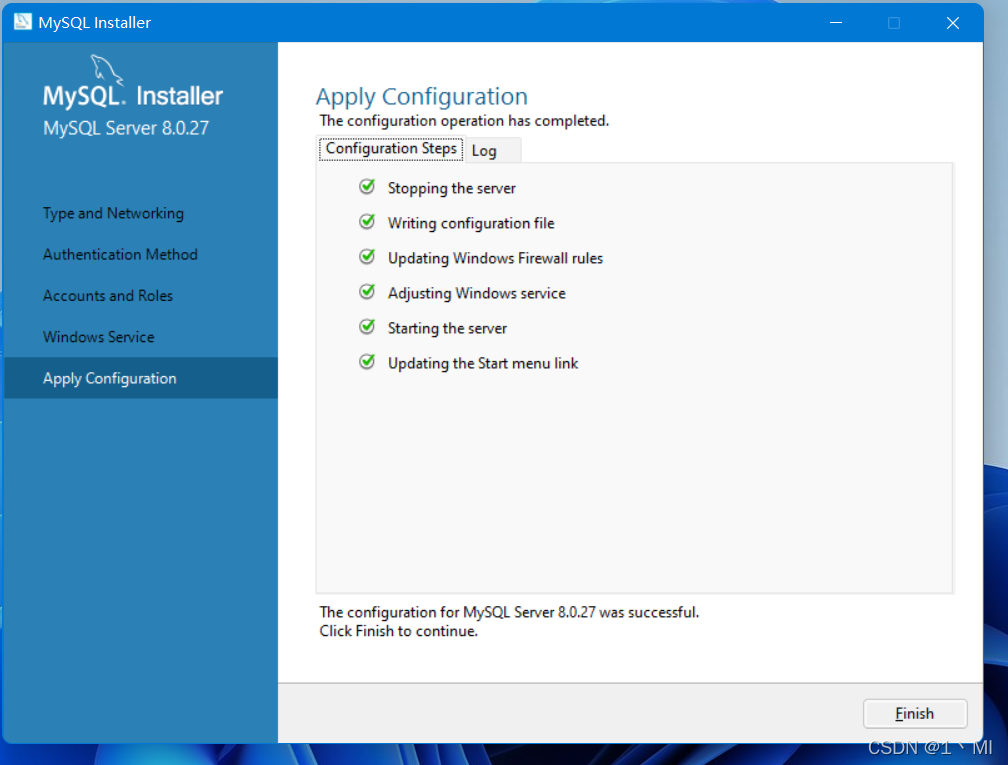Click the MySQL Installer title bar app icon
Viewport: 1008px width, 765px height.
(22, 22)
